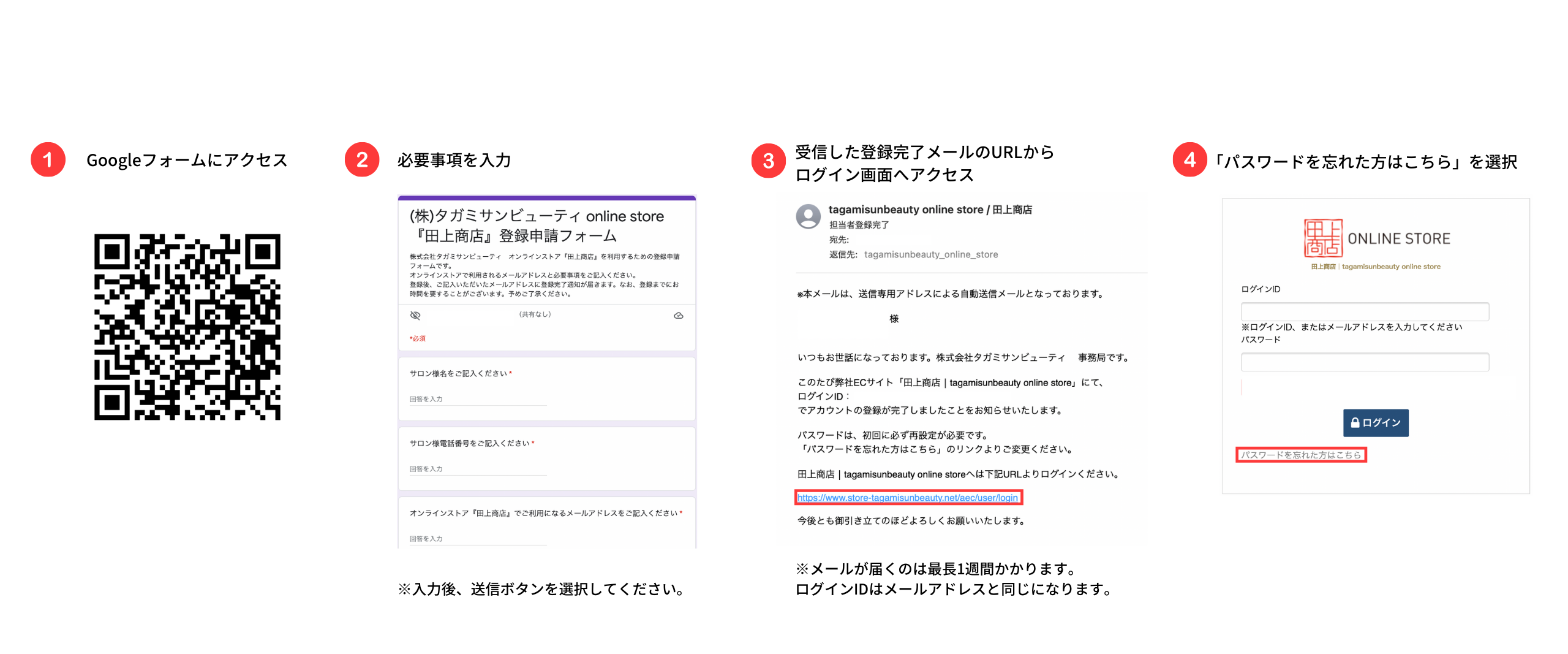The width and height of the screenshot is (1568, 654).
Task: Click the サロン様電話番号をご記入ください question label
Action: coord(472,443)
